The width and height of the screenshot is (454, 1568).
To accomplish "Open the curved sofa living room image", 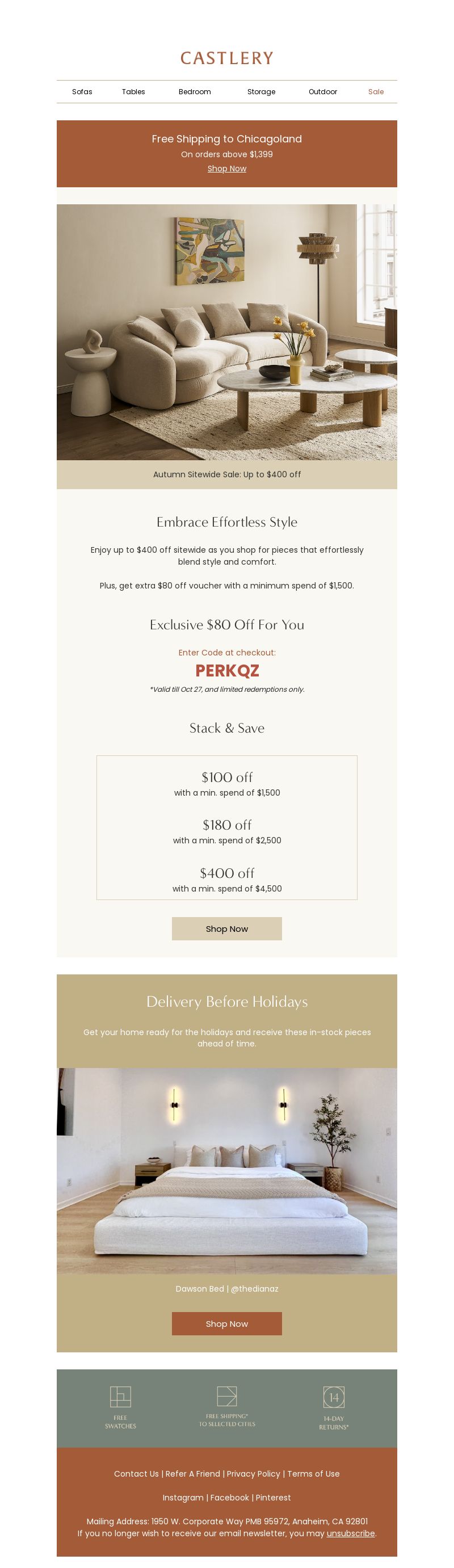I will (227, 332).
